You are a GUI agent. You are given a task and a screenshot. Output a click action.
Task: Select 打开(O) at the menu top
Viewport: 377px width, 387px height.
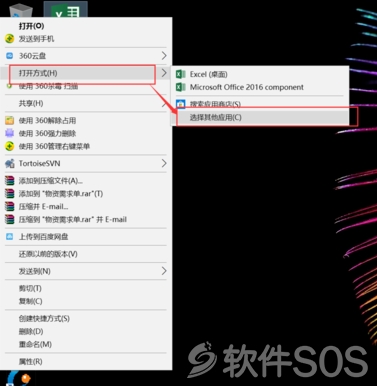pyautogui.click(x=31, y=26)
